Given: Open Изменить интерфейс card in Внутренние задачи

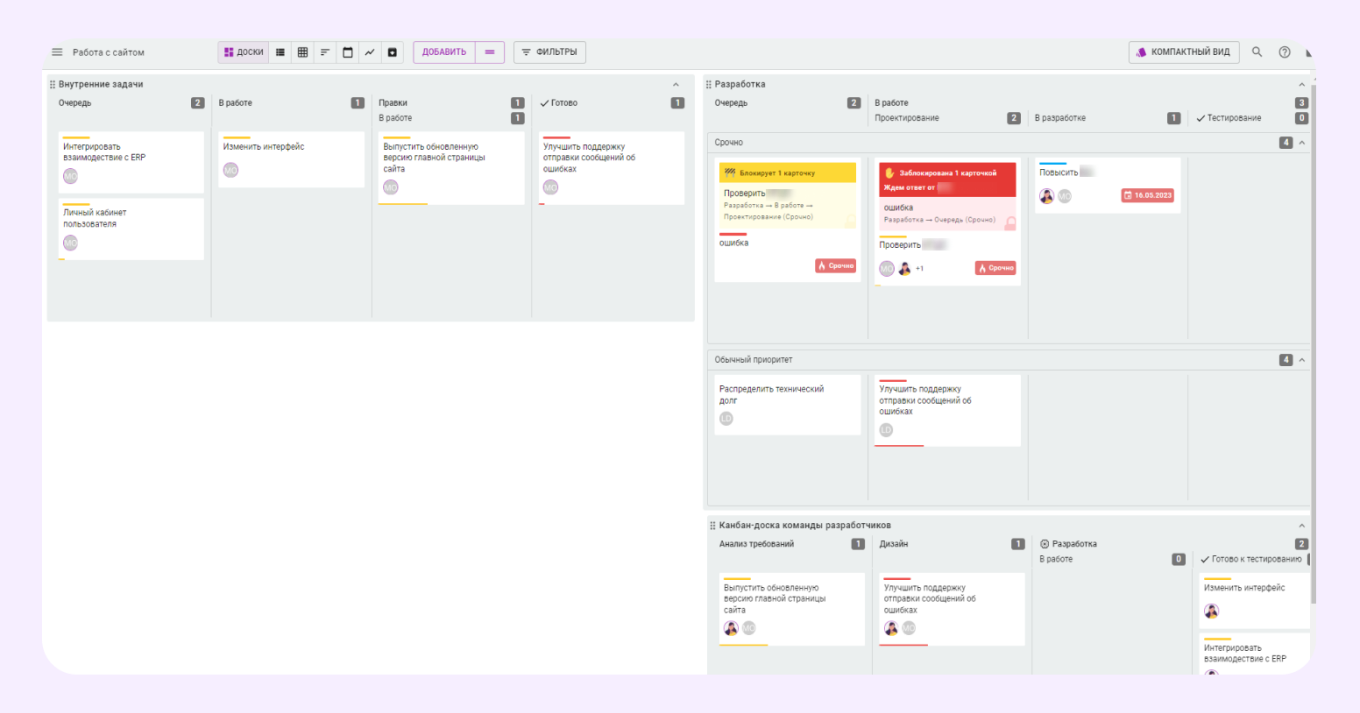Looking at the screenshot, I should tap(291, 159).
